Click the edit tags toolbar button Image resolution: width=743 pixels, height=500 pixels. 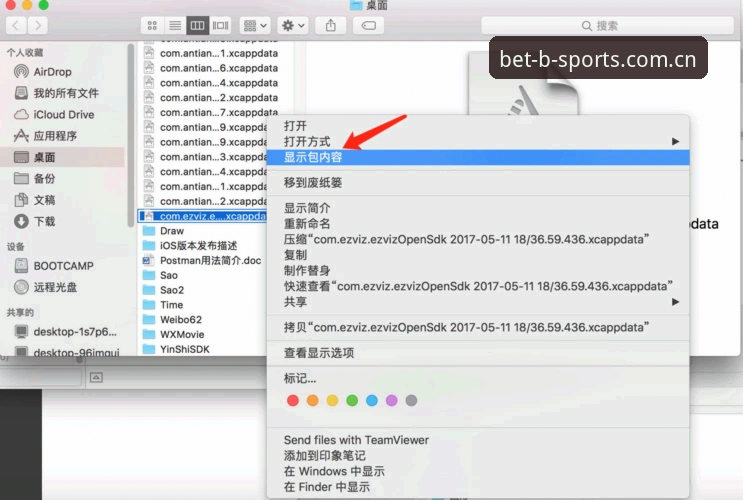tap(369, 26)
